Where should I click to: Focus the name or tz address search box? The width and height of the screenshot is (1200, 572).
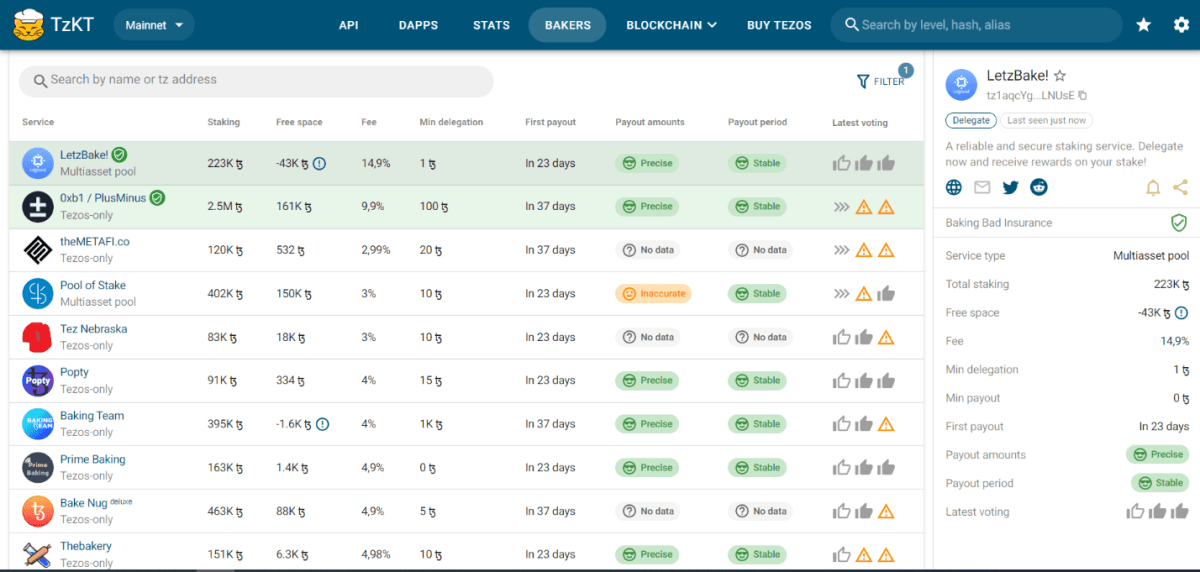click(257, 81)
